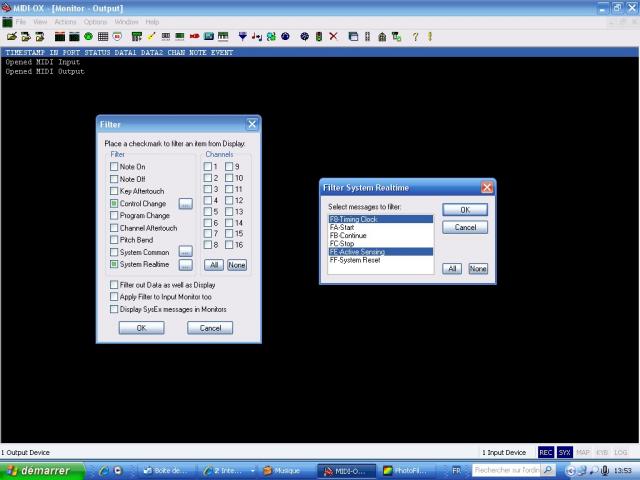
Task: Click the green circle status toolbar icon
Action: click(x=88, y=37)
